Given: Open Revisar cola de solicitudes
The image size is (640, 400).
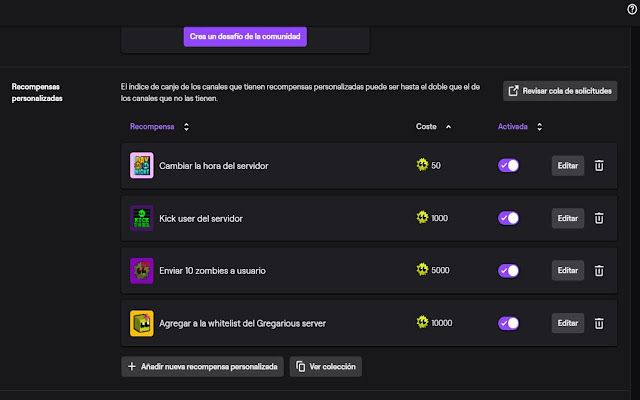Looking at the screenshot, I should point(560,91).
